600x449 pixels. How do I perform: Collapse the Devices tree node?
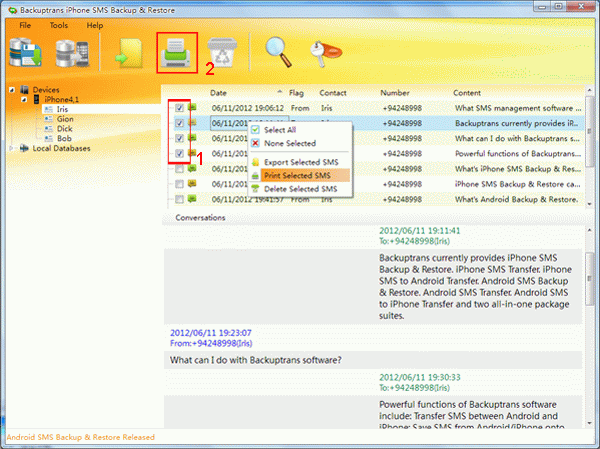pyautogui.click(x=12, y=90)
